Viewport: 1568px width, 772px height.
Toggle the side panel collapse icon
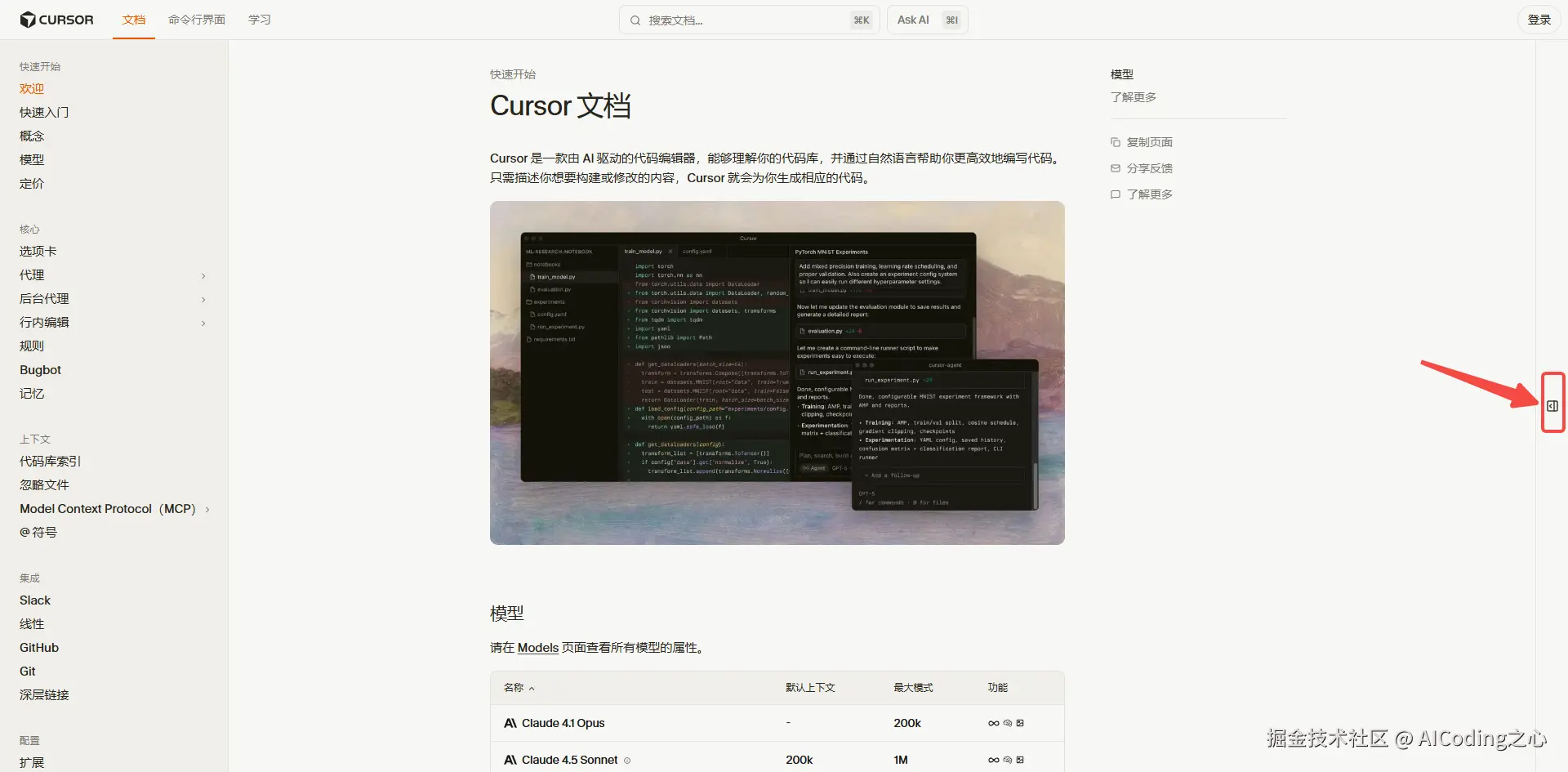(1552, 405)
